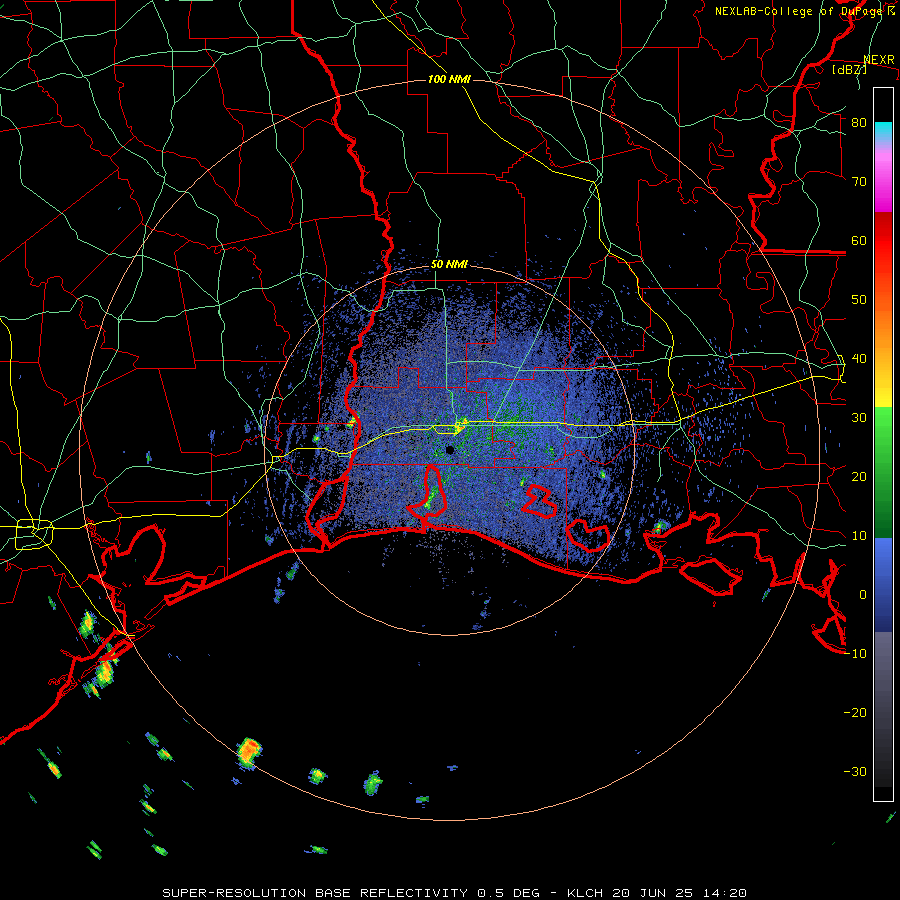
Task: Click the black radar site dot at center
Action: (450, 450)
